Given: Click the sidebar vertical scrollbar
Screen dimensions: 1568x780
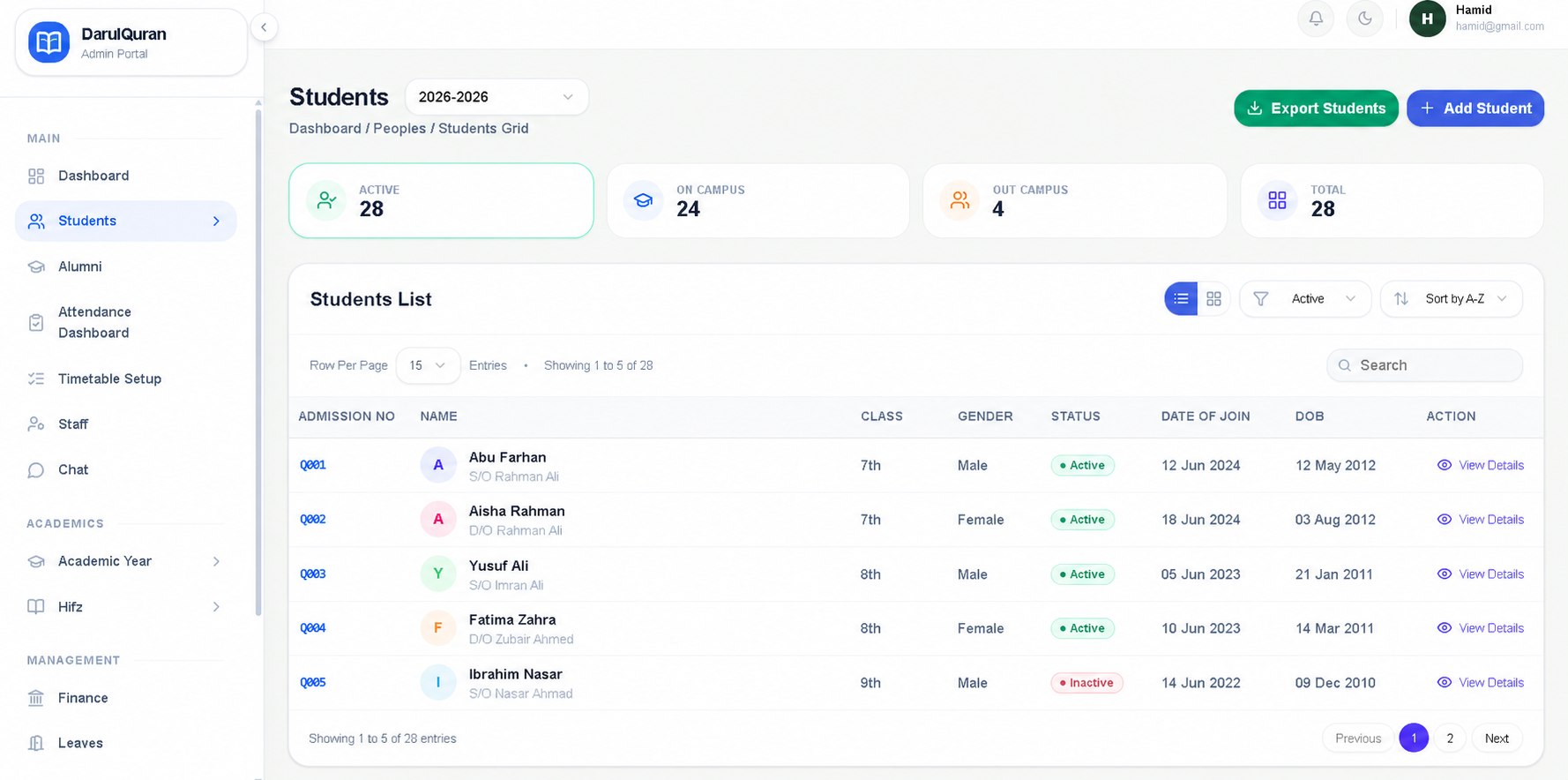Looking at the screenshot, I should tap(258, 362).
